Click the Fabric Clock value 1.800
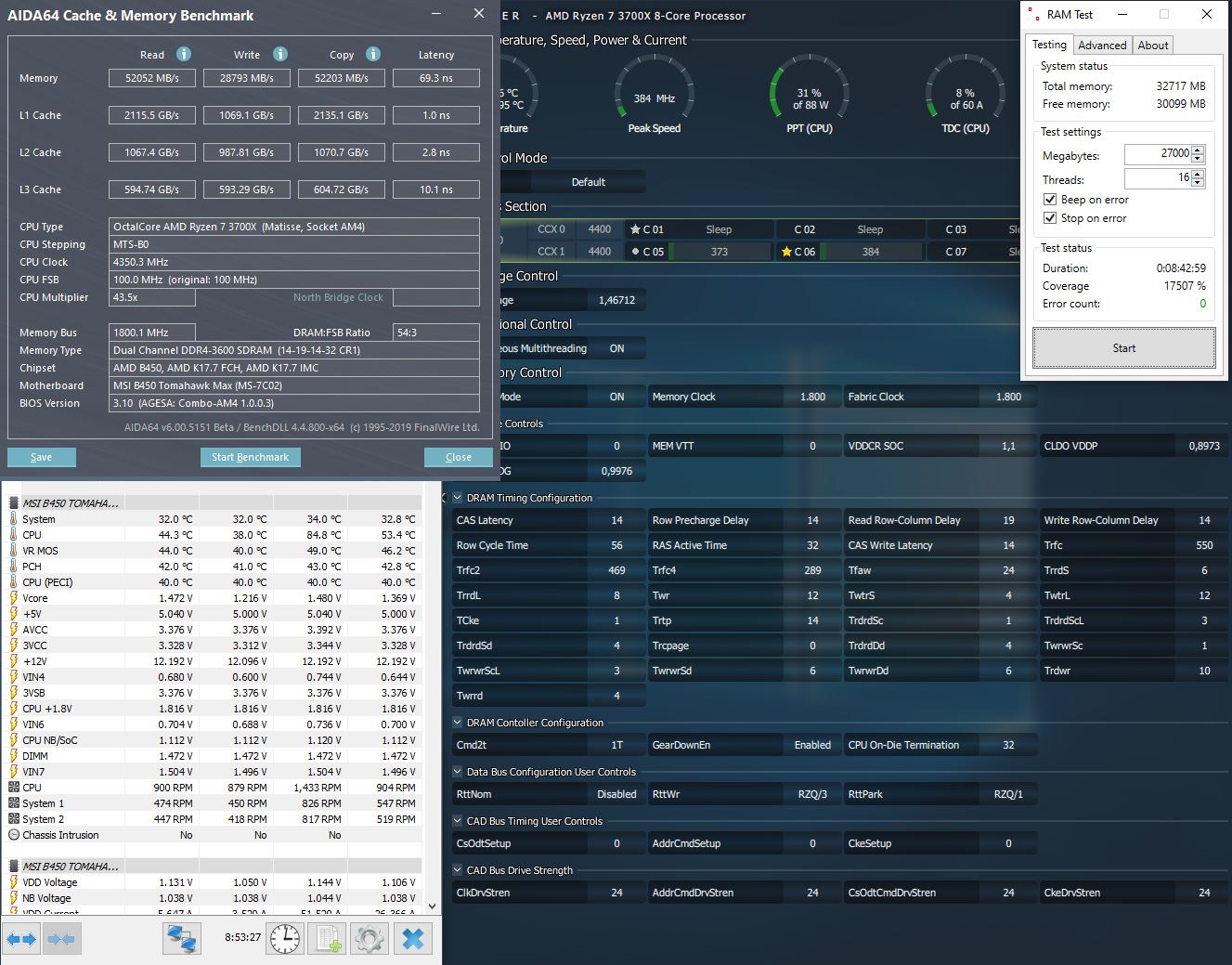Image resolution: width=1232 pixels, height=965 pixels. click(1008, 397)
